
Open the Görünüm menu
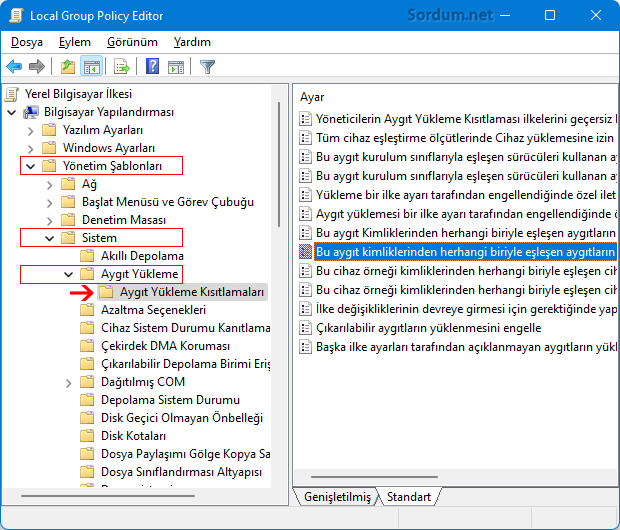point(132,42)
